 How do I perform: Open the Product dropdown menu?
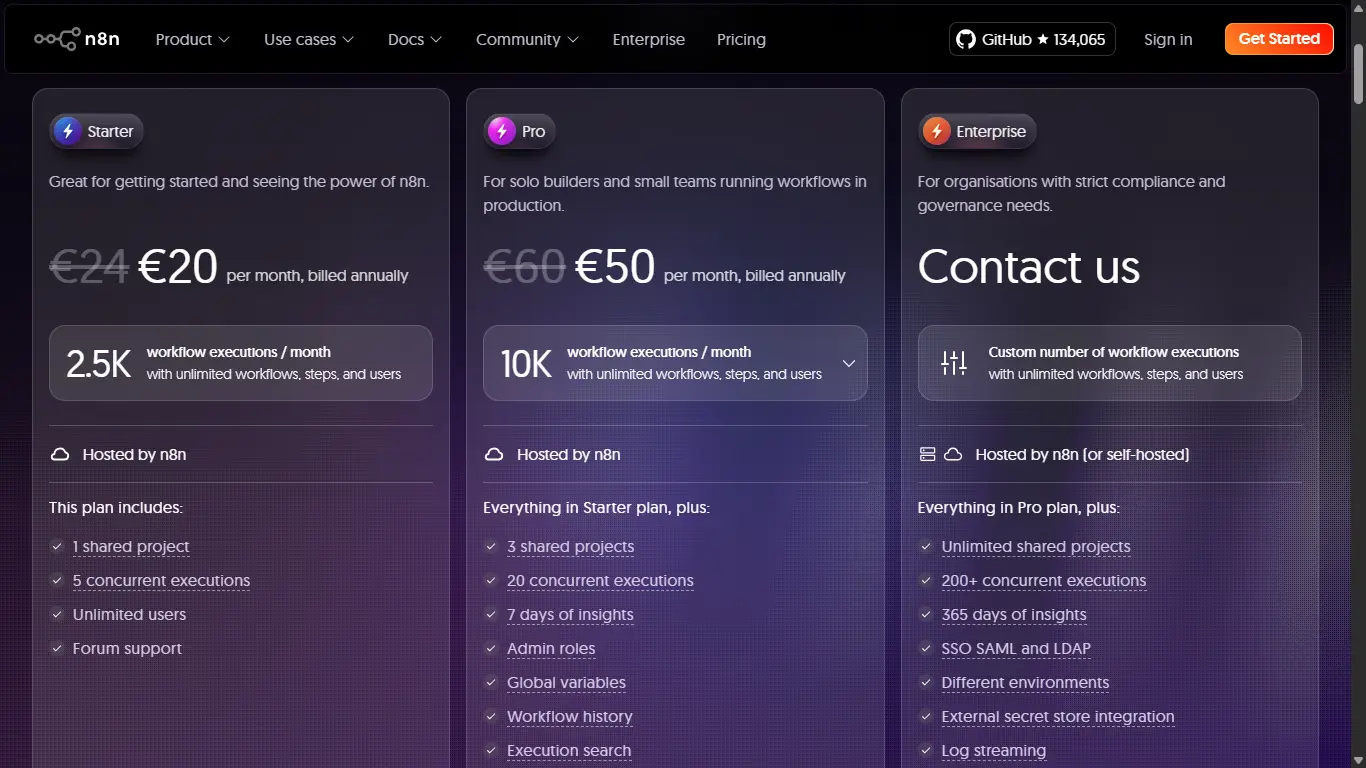pos(193,39)
